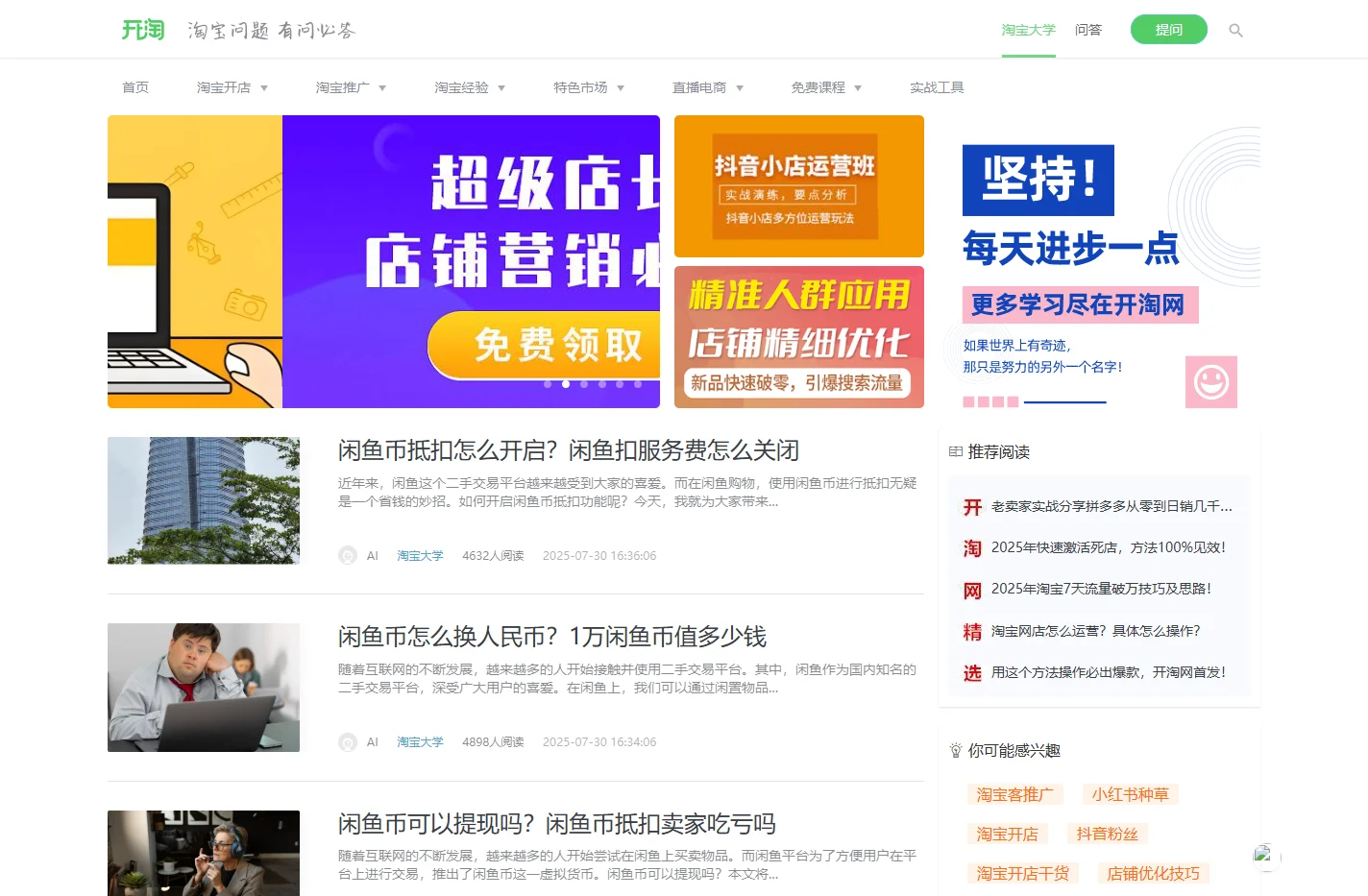Screen dimensions: 1368x896
Task: Click the 开淘 logo in the header
Action: [x=143, y=30]
